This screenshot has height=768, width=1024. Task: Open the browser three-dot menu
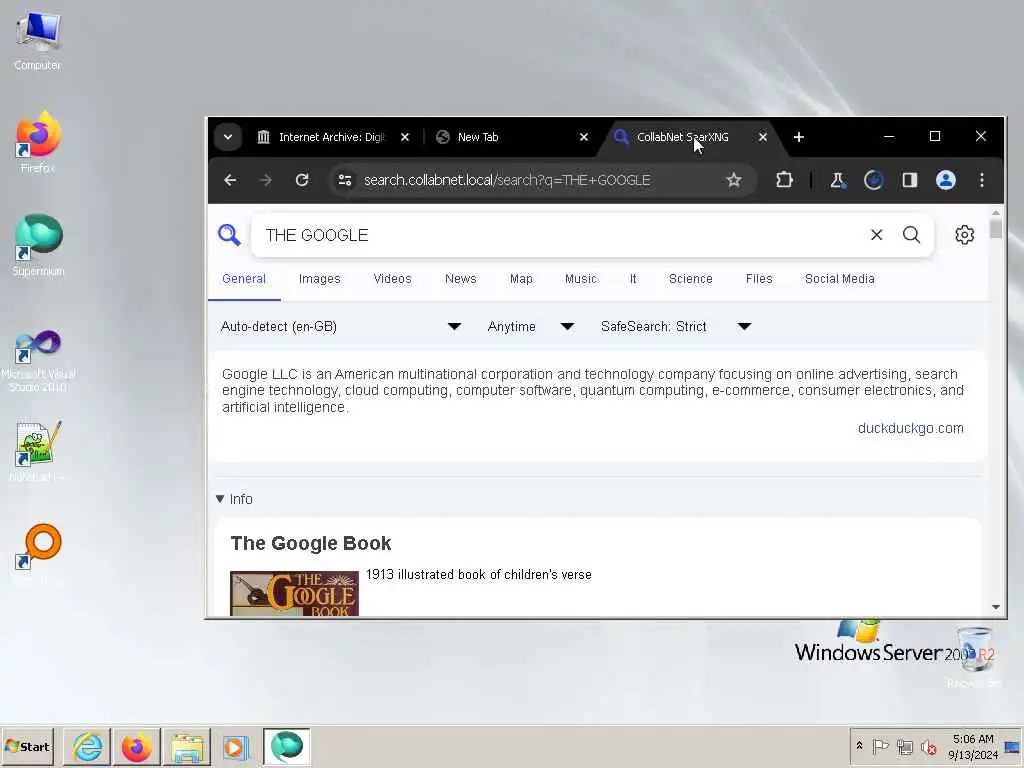coord(982,180)
